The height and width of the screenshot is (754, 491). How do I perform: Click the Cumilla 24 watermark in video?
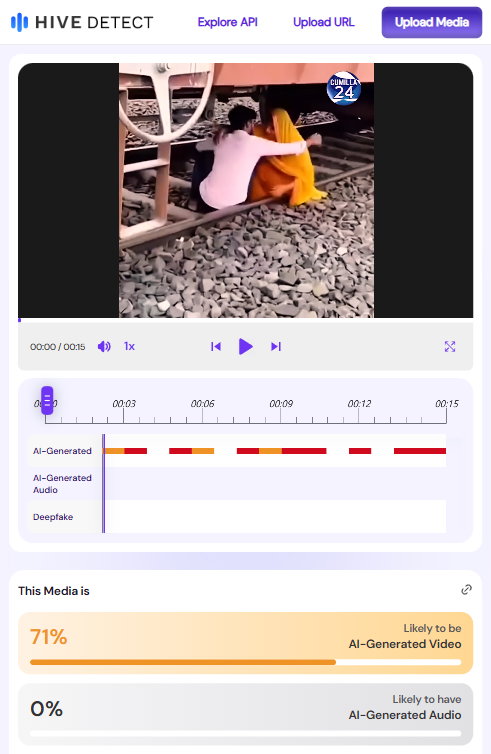coord(343,88)
